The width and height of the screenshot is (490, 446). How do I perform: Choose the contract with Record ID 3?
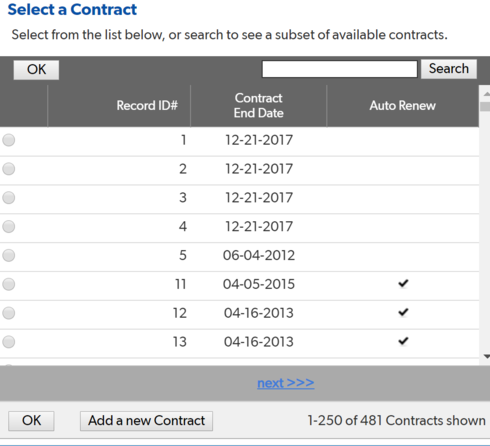[x=9, y=198]
